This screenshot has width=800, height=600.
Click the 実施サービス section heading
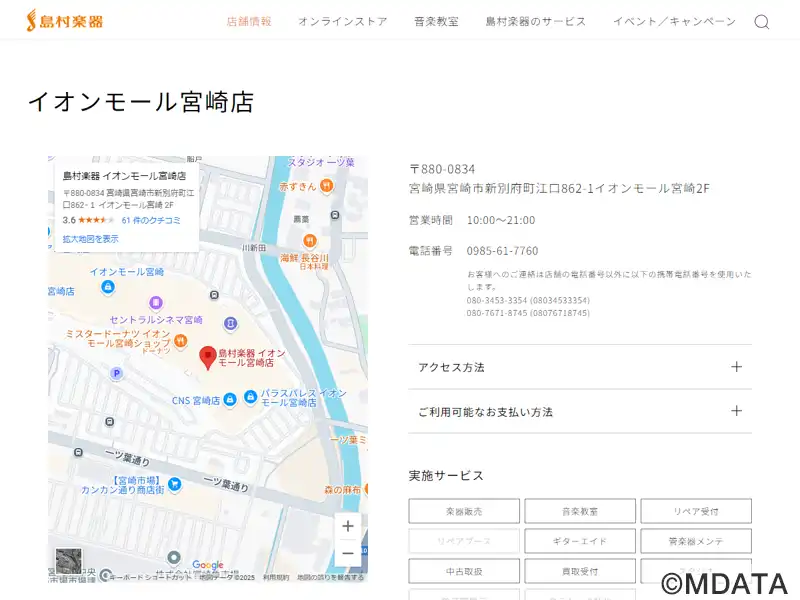point(446,476)
